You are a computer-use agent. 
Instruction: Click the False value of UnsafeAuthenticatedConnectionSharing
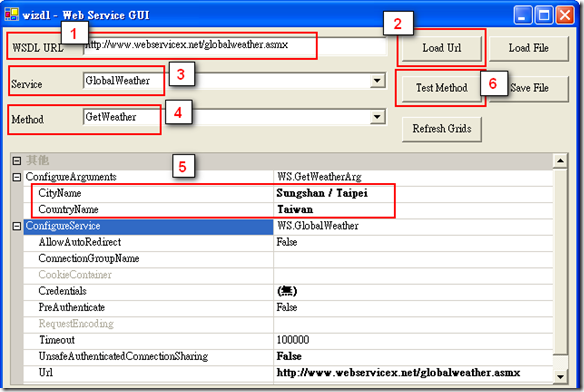[289, 357]
